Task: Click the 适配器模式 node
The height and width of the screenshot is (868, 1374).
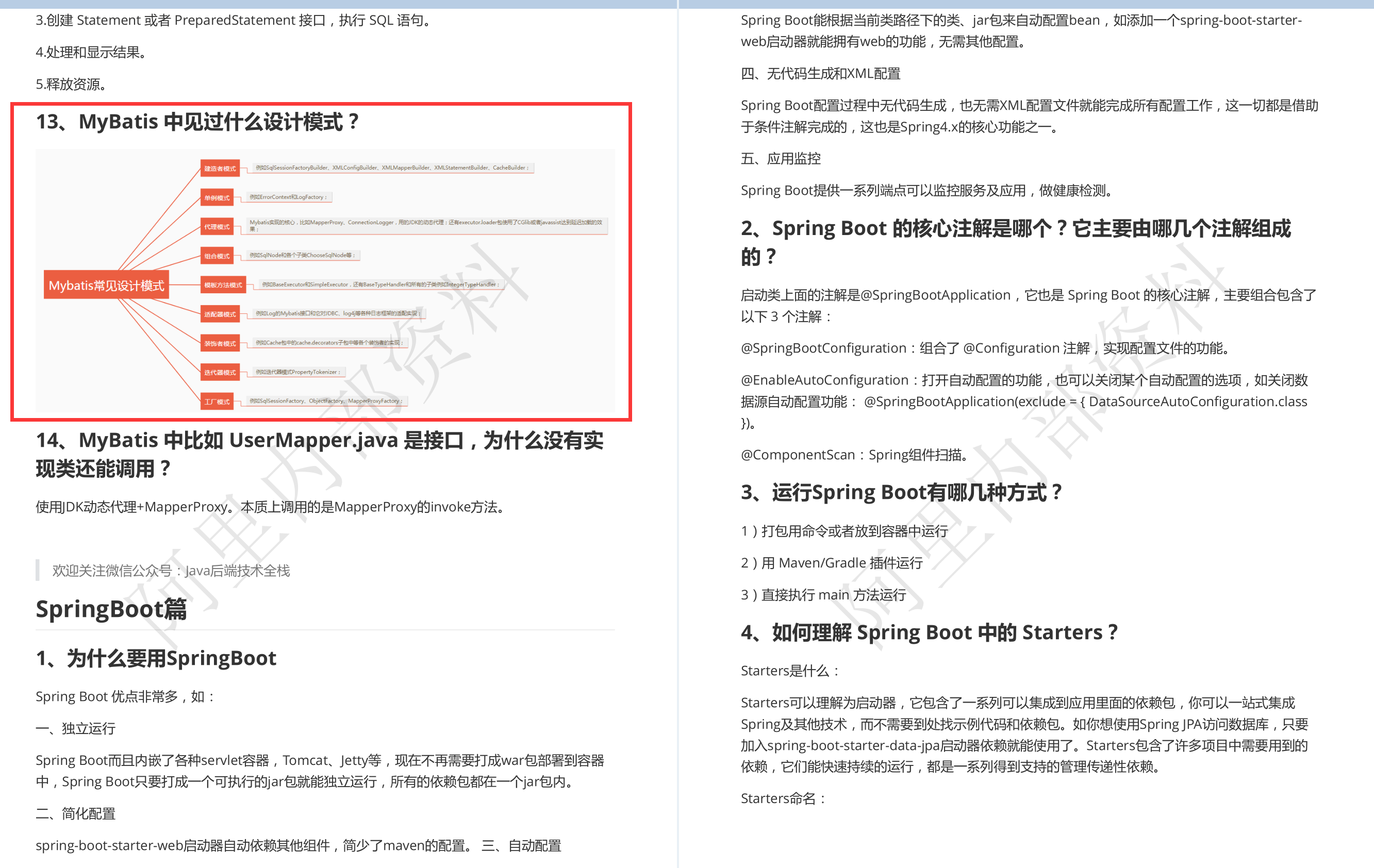Action: [220, 314]
